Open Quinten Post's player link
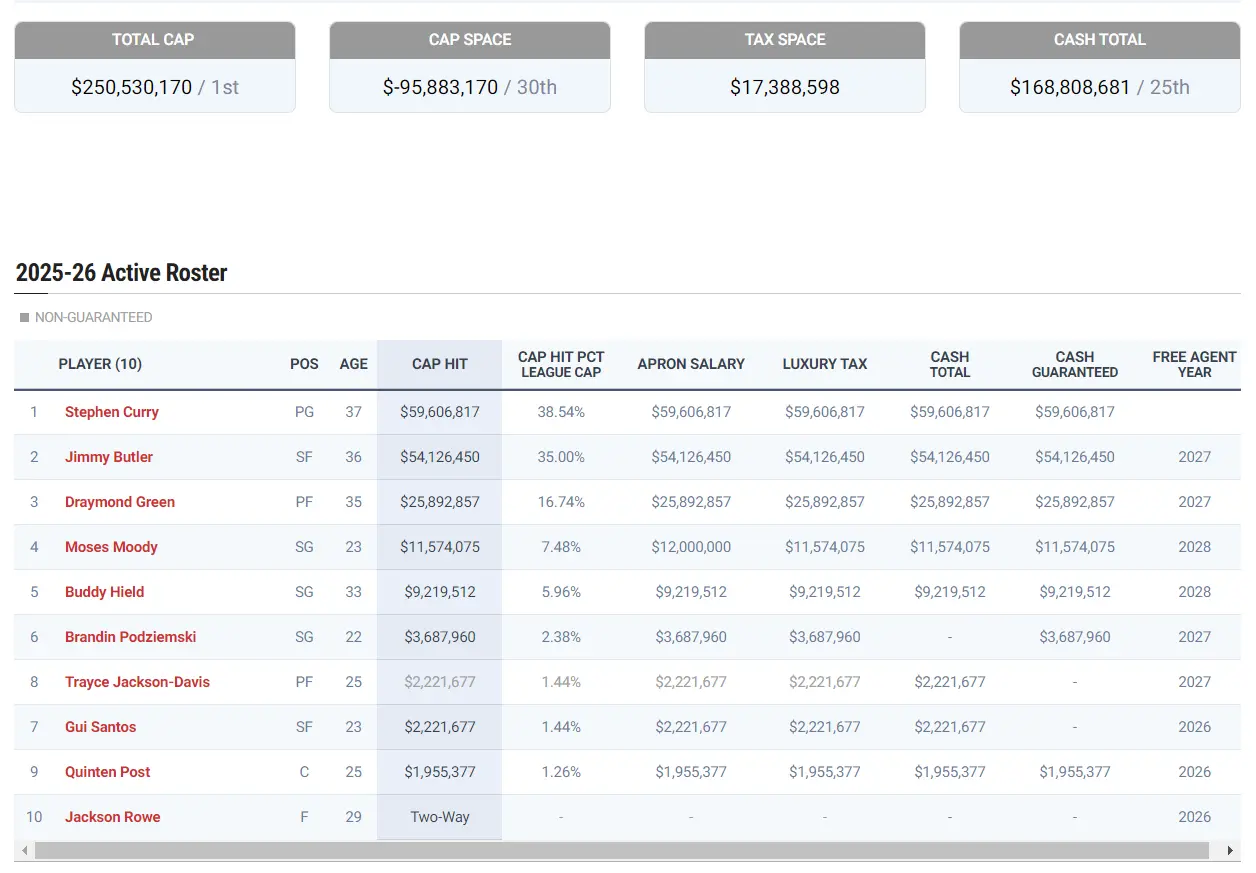This screenshot has width=1256, height=873. tap(108, 772)
